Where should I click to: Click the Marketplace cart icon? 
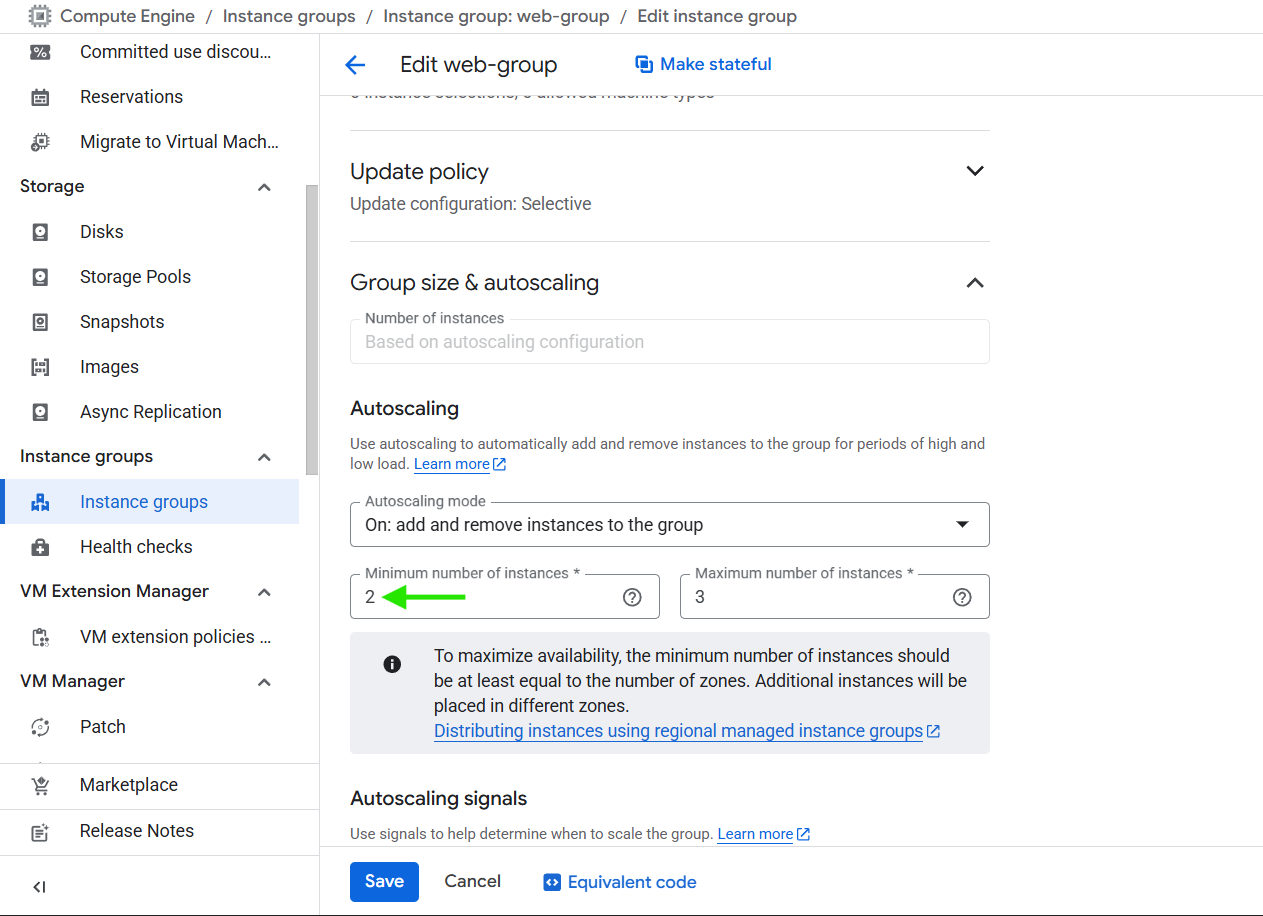[40, 786]
